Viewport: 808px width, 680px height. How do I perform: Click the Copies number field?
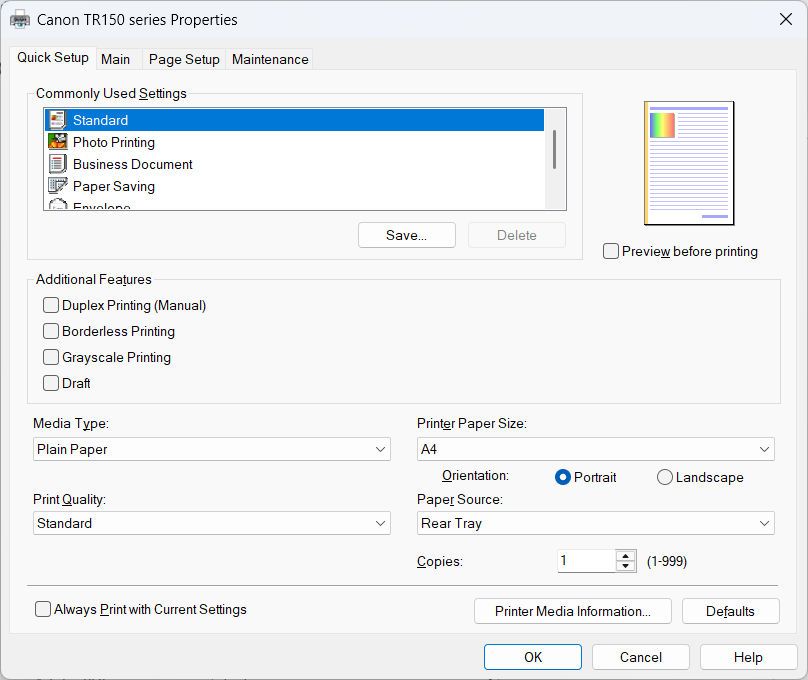(x=587, y=560)
